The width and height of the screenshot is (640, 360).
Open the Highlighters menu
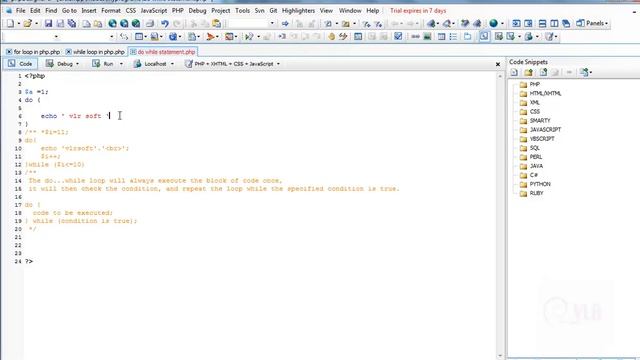click(298, 11)
